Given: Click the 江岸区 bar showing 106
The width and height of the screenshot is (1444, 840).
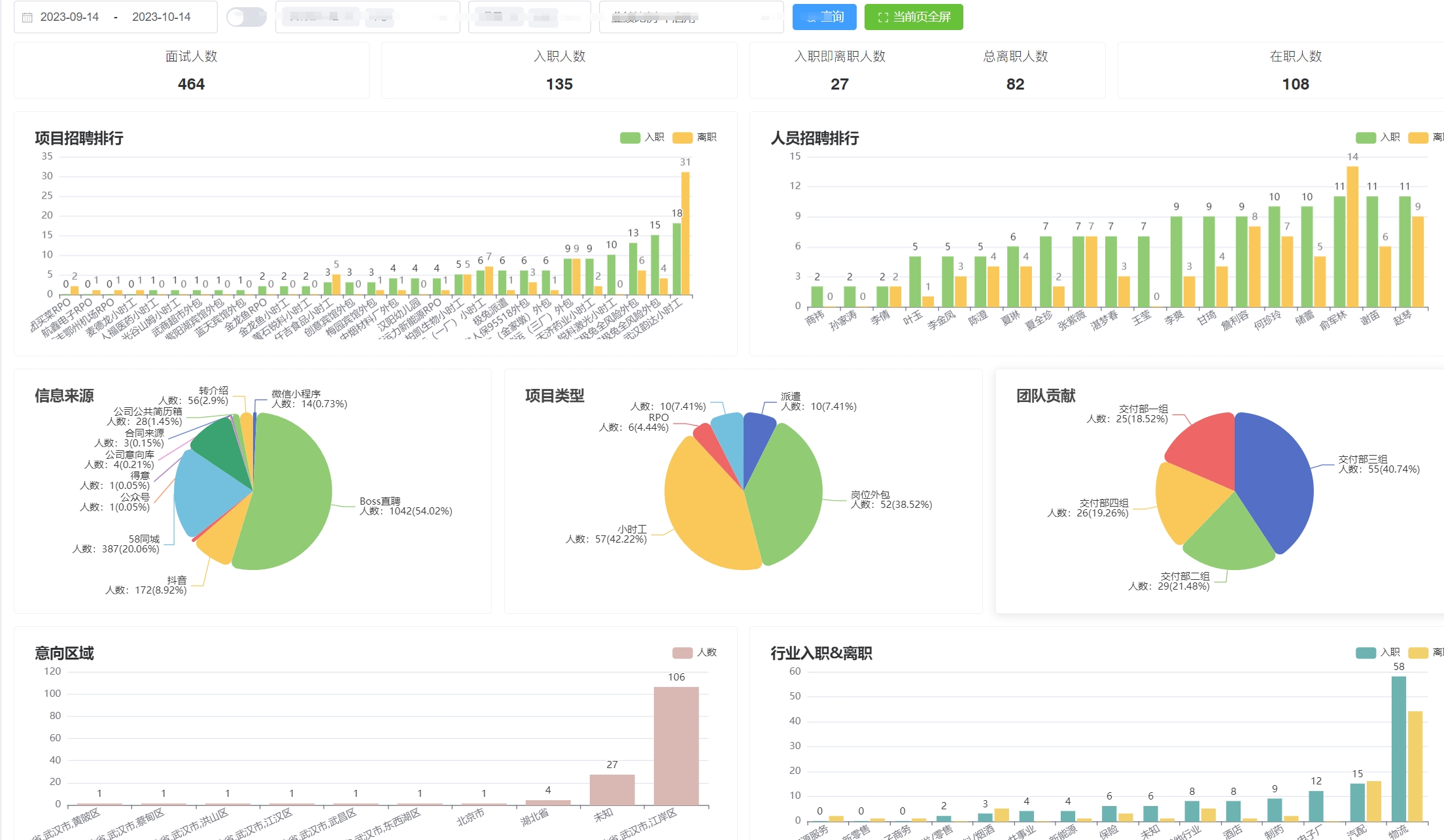Looking at the screenshot, I should 676,745.
